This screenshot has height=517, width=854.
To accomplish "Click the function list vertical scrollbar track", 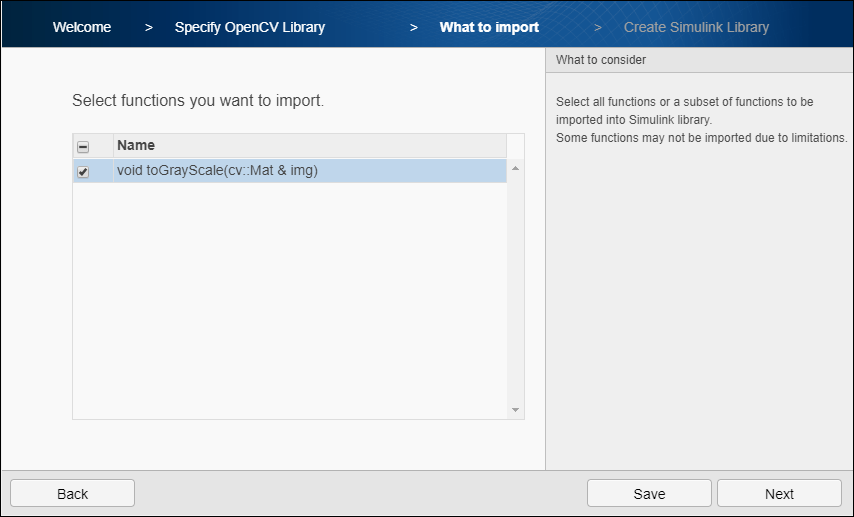I will coord(516,290).
